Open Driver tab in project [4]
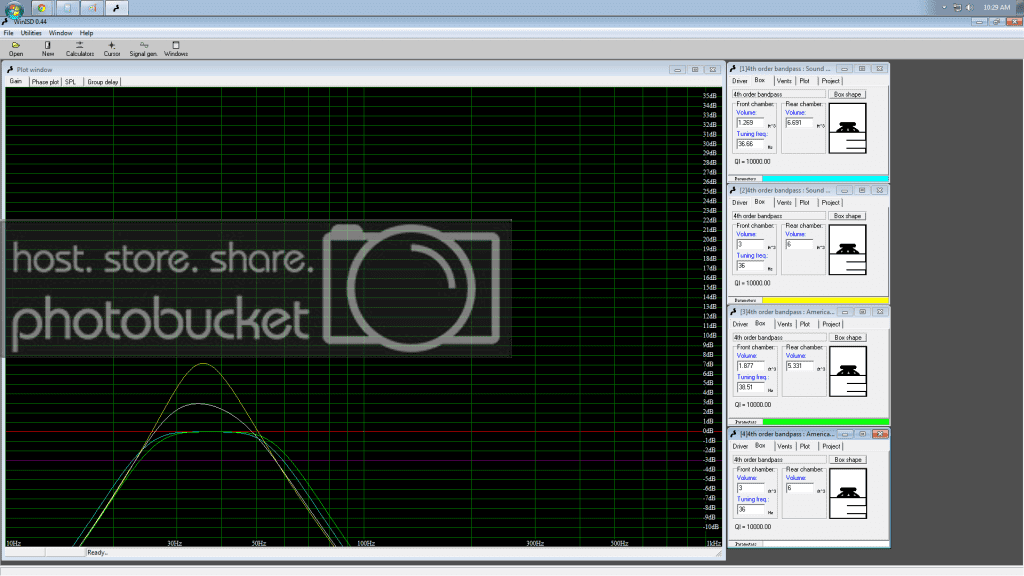 [x=741, y=446]
